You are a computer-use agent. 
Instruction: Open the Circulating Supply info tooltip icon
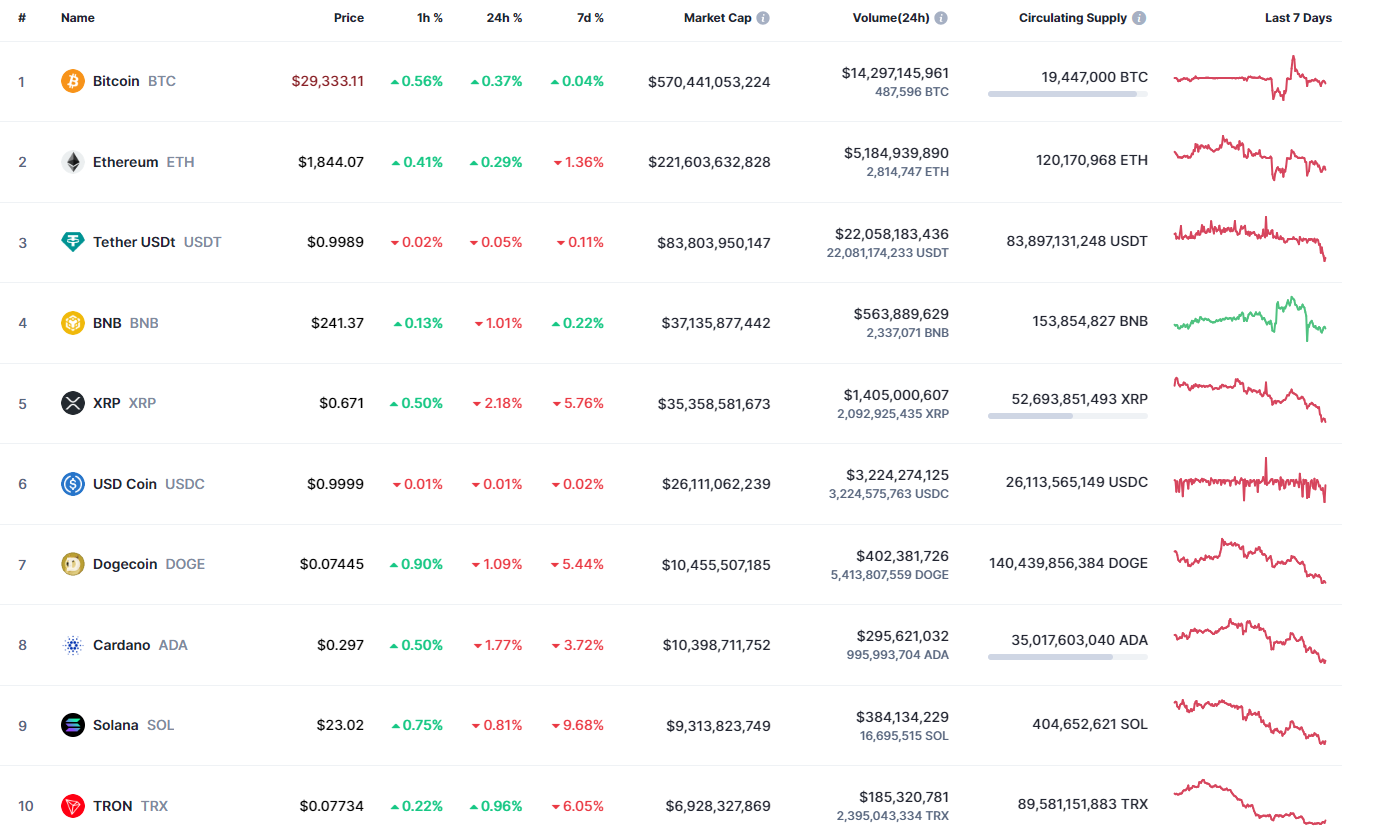(1137, 17)
